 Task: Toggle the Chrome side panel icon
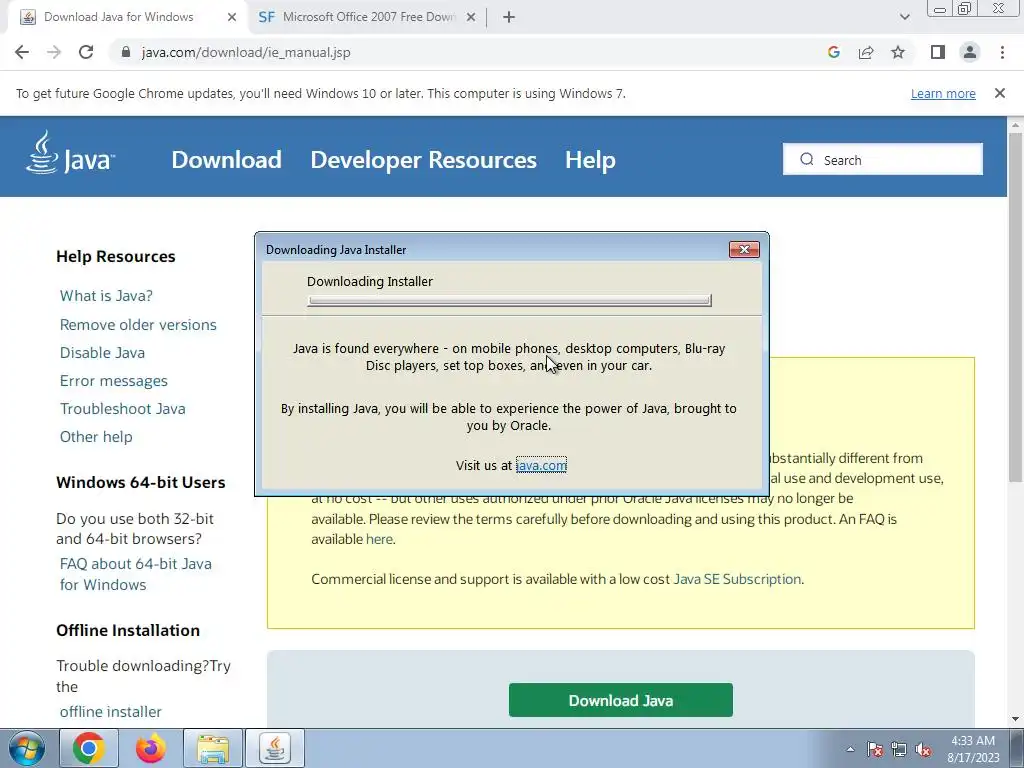(x=938, y=52)
